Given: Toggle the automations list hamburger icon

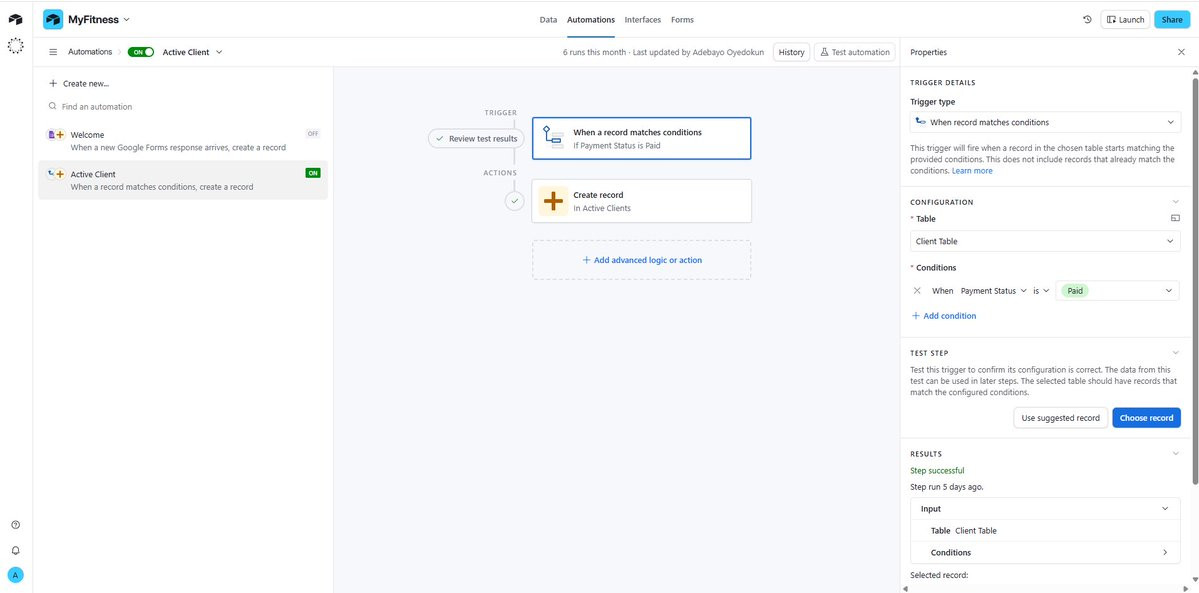Looking at the screenshot, I should pyautogui.click(x=53, y=52).
